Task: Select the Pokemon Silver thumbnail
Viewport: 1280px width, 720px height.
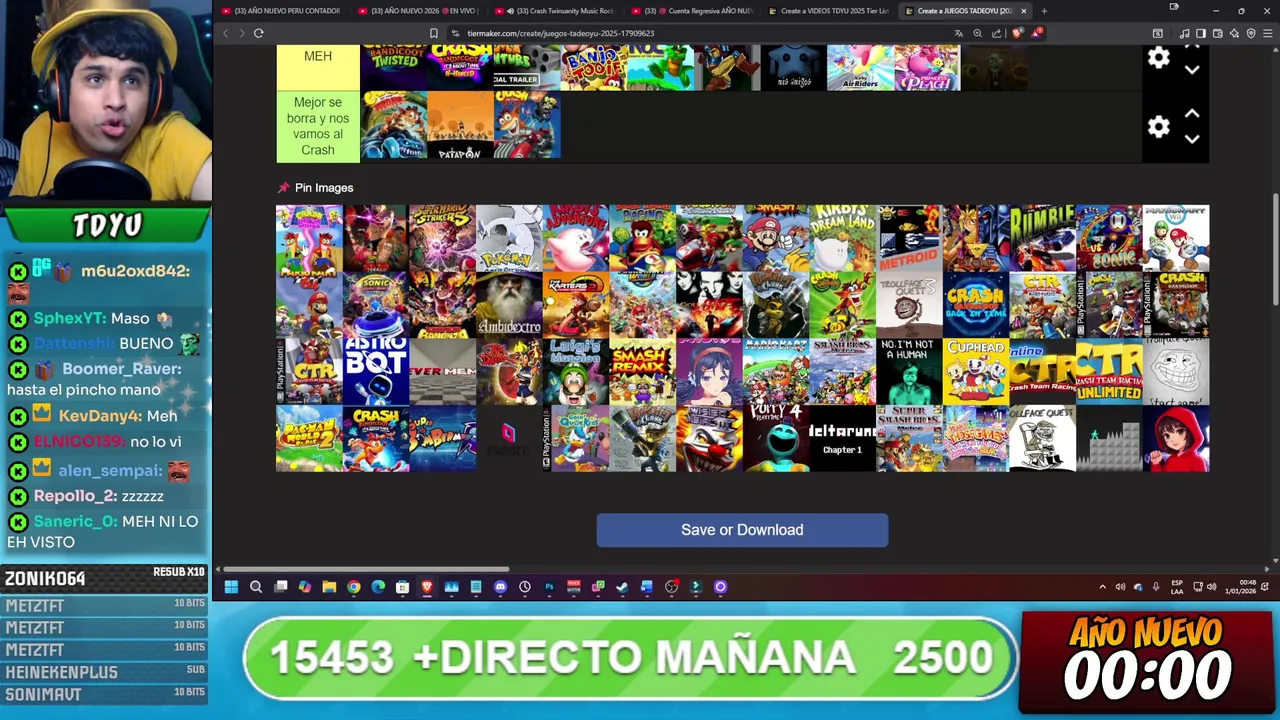Action: 509,238
